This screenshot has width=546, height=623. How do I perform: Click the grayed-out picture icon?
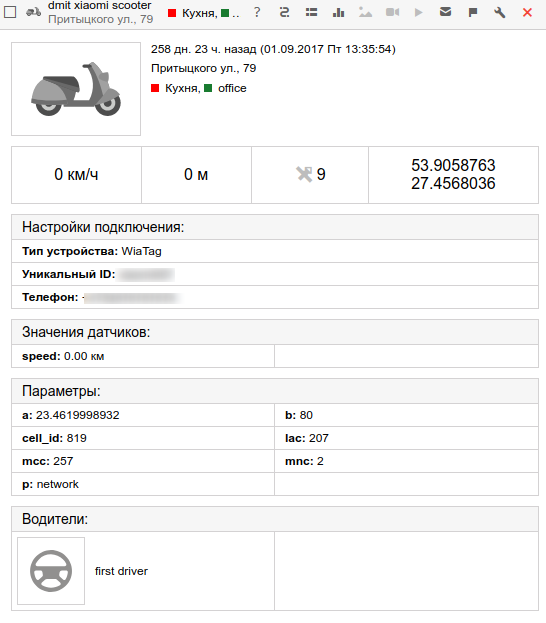pyautogui.click(x=365, y=13)
